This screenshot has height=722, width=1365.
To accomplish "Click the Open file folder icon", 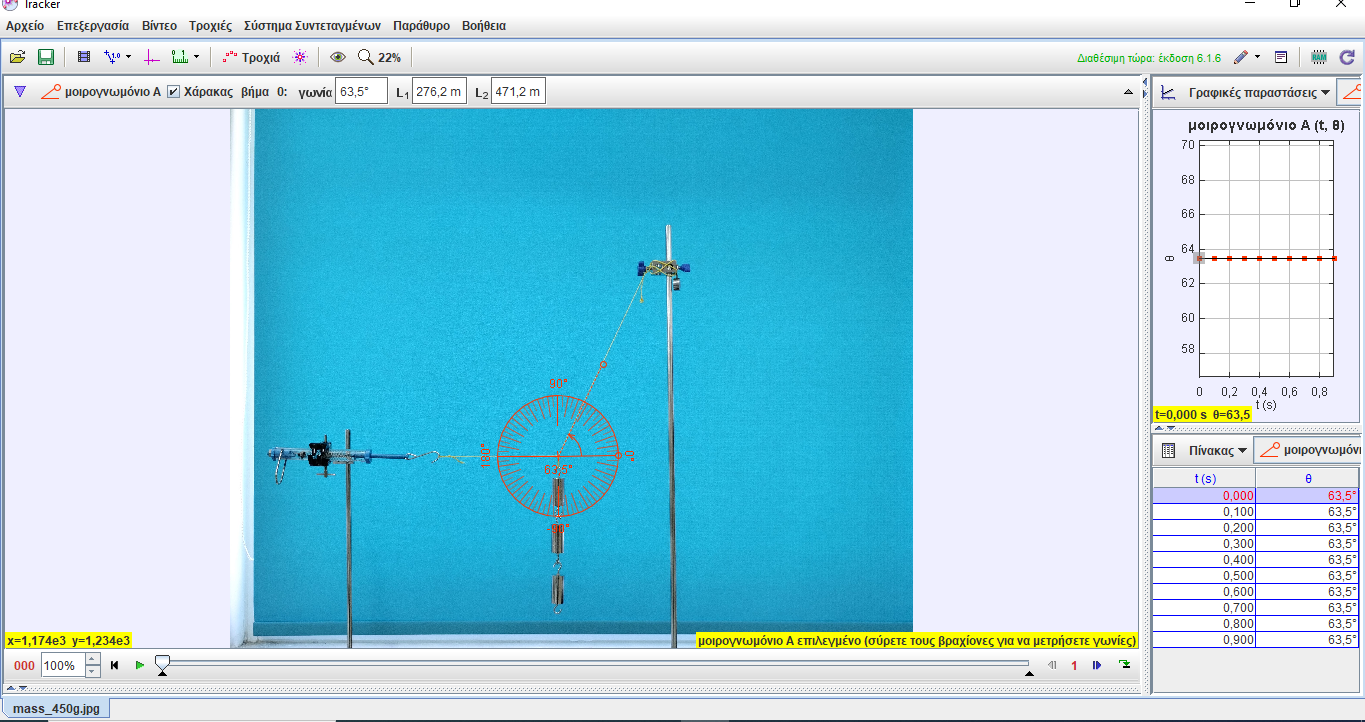I will pos(17,57).
